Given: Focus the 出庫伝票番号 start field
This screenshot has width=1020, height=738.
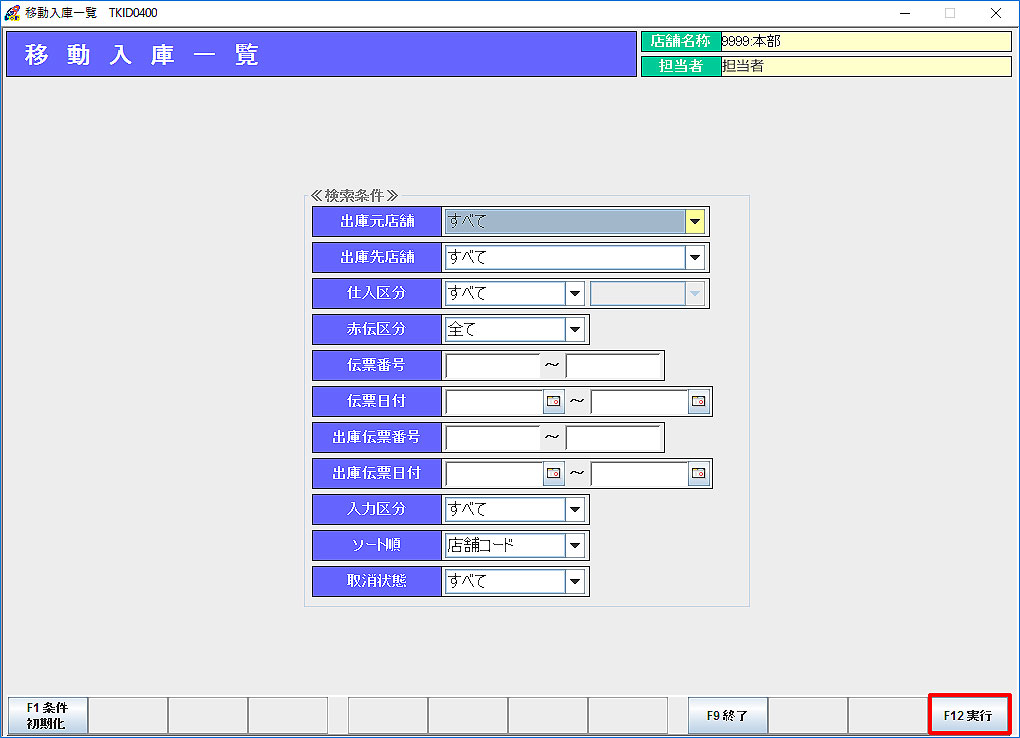Looking at the screenshot, I should point(492,438).
